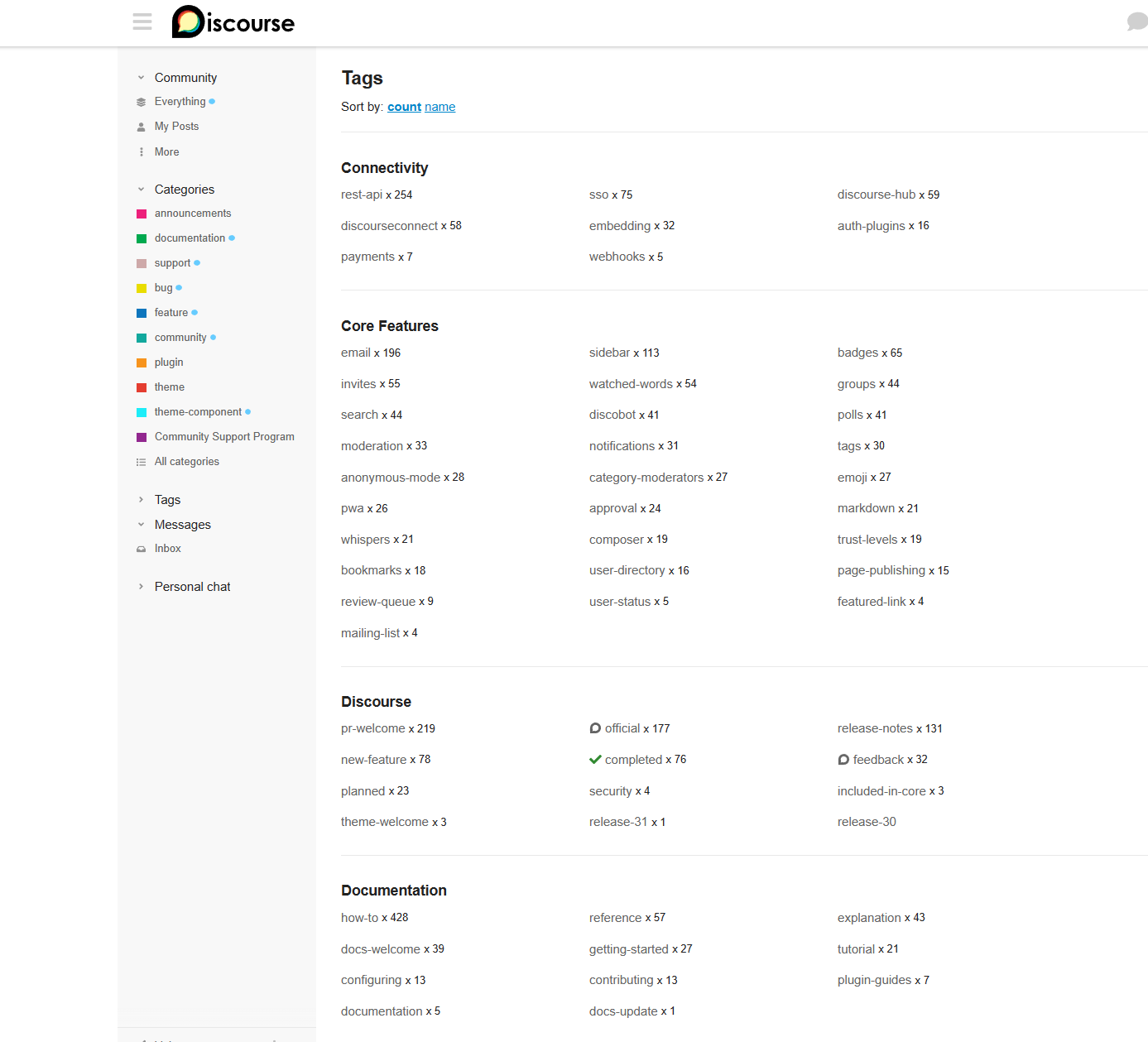Open the Discourse logo home link
Viewport: 1148px width, 1042px height.
click(233, 22)
